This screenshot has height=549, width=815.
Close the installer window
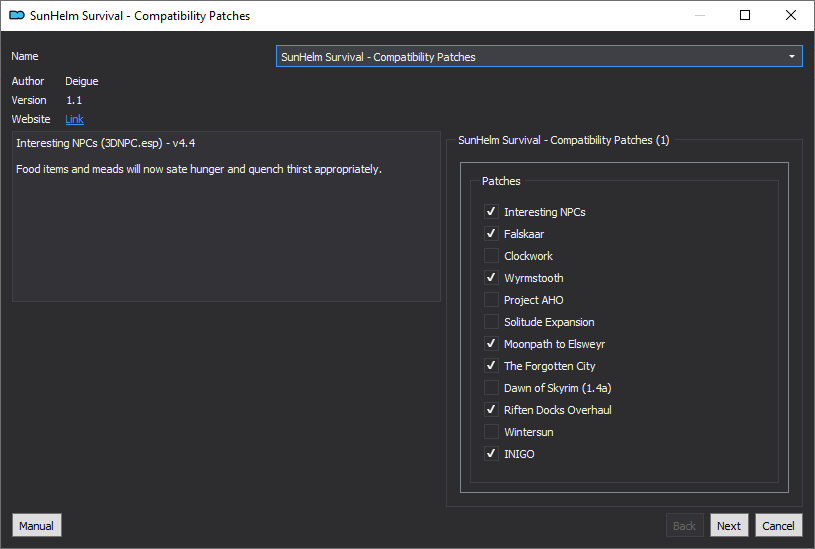[x=791, y=15]
